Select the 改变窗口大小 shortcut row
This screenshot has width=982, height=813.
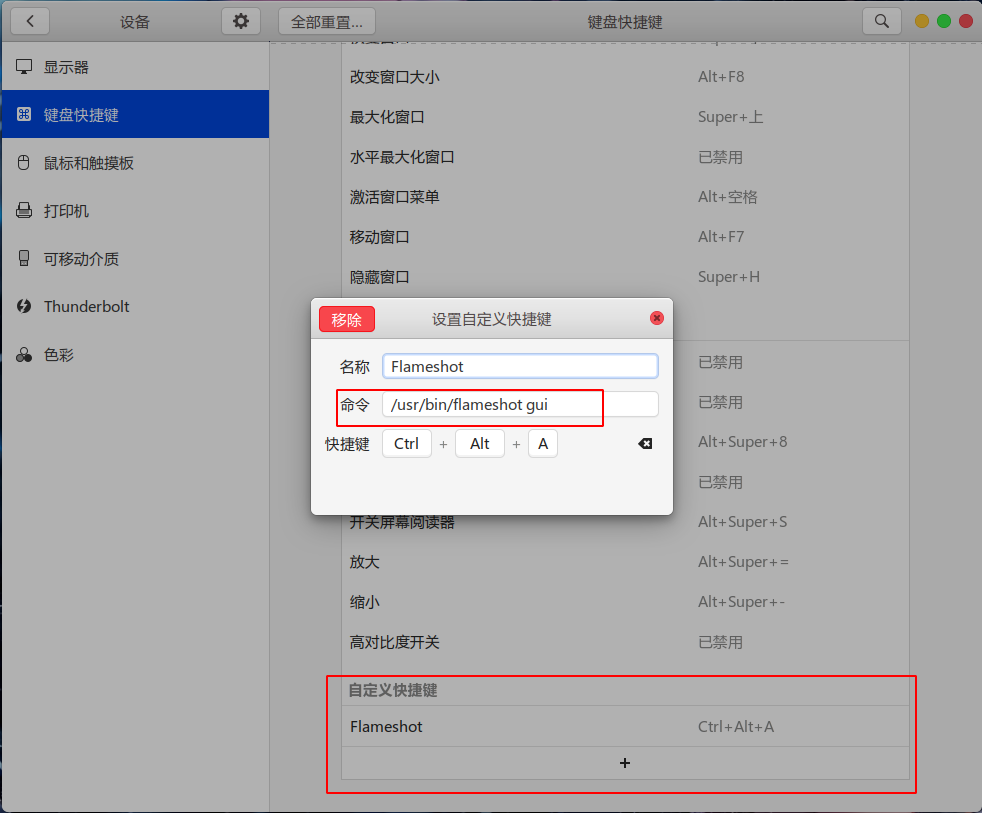coord(625,76)
